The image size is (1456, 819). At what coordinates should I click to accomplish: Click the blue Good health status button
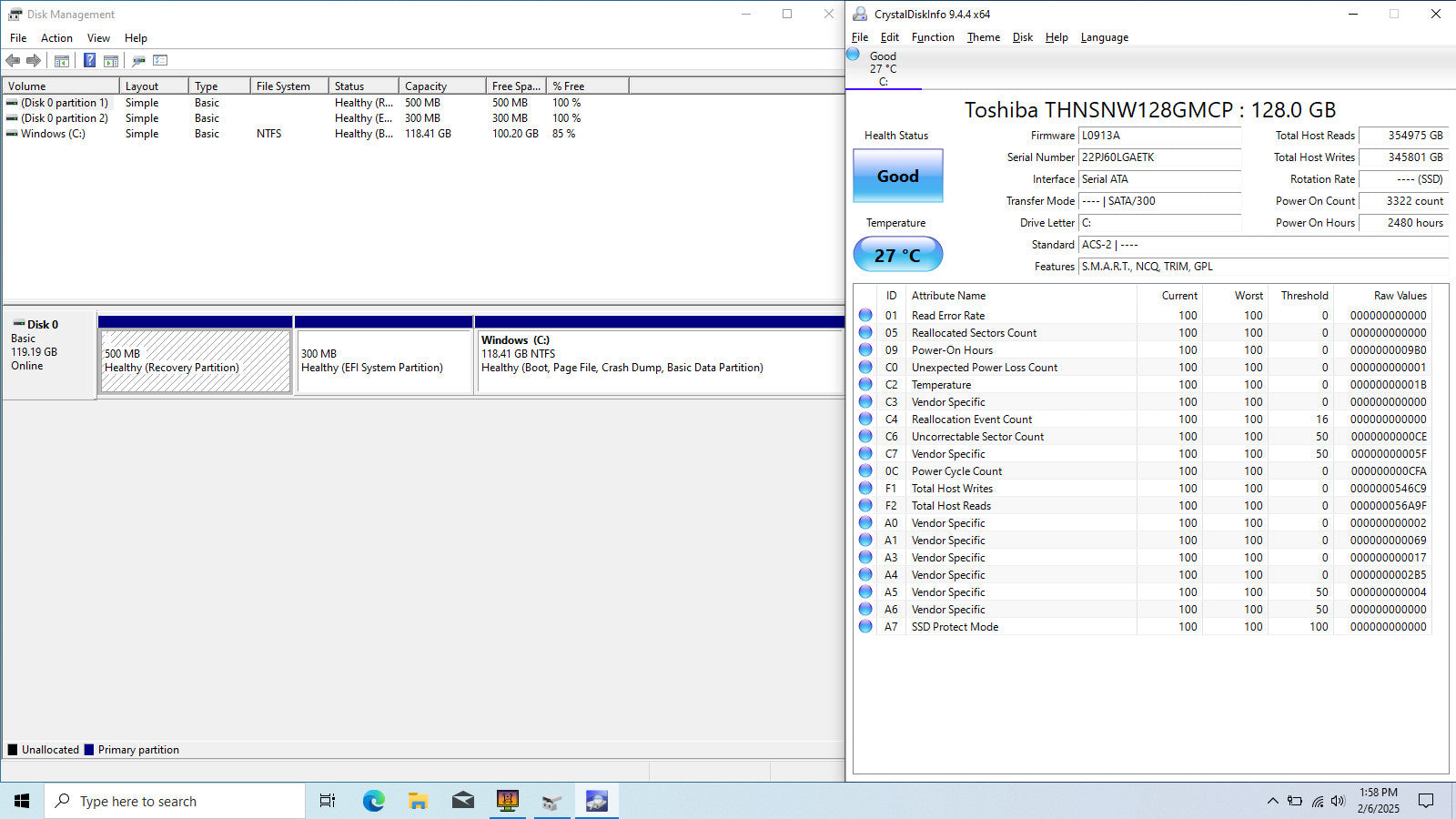[897, 177]
